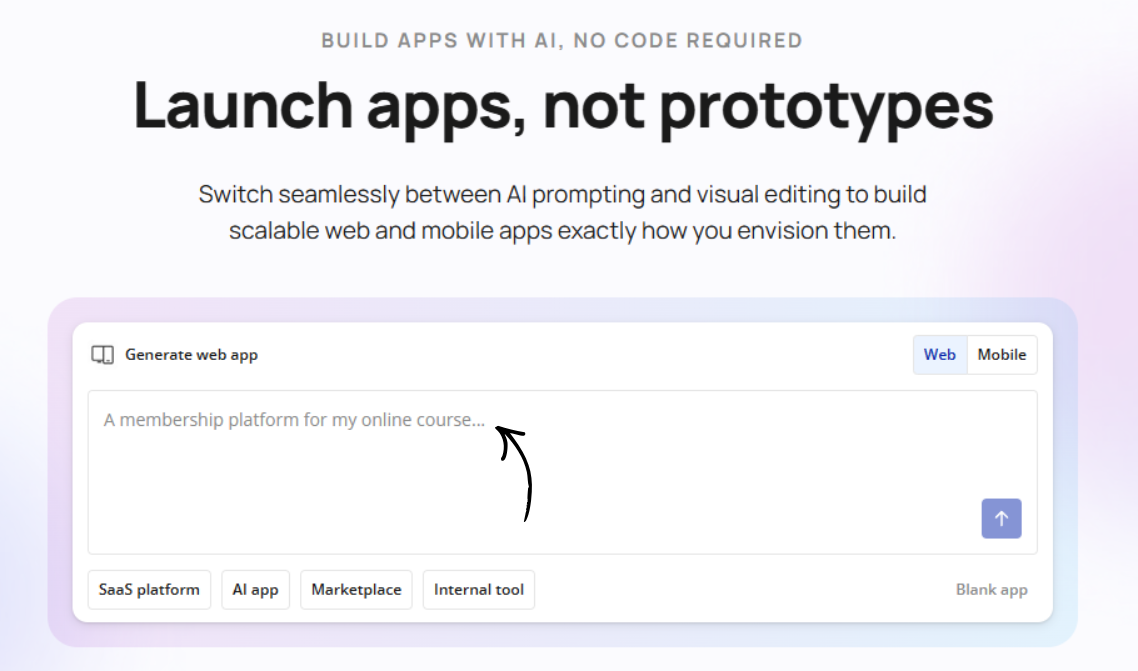The image size is (1138, 671).
Task: Switch to the Mobile platform option
Action: pyautogui.click(x=1002, y=354)
